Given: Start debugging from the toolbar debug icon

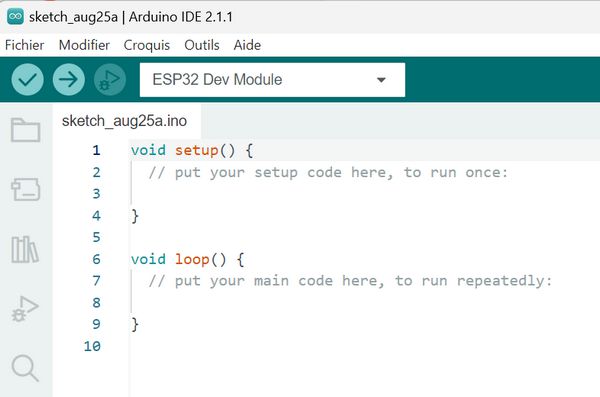Looking at the screenshot, I should pyautogui.click(x=110, y=80).
